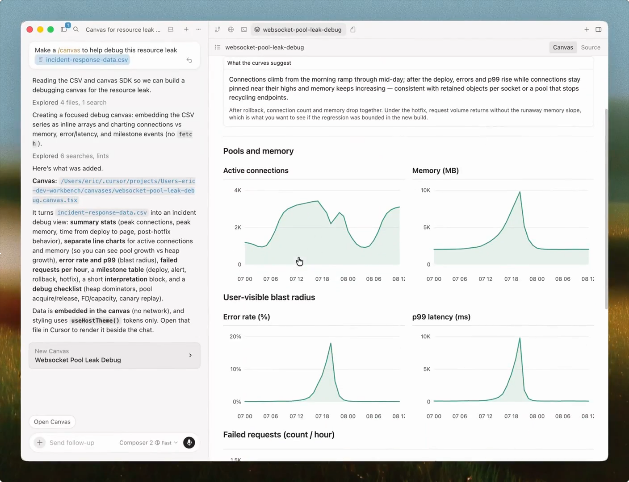Open search via the magnifier icon
The width and height of the screenshot is (629, 482).
point(76,29)
